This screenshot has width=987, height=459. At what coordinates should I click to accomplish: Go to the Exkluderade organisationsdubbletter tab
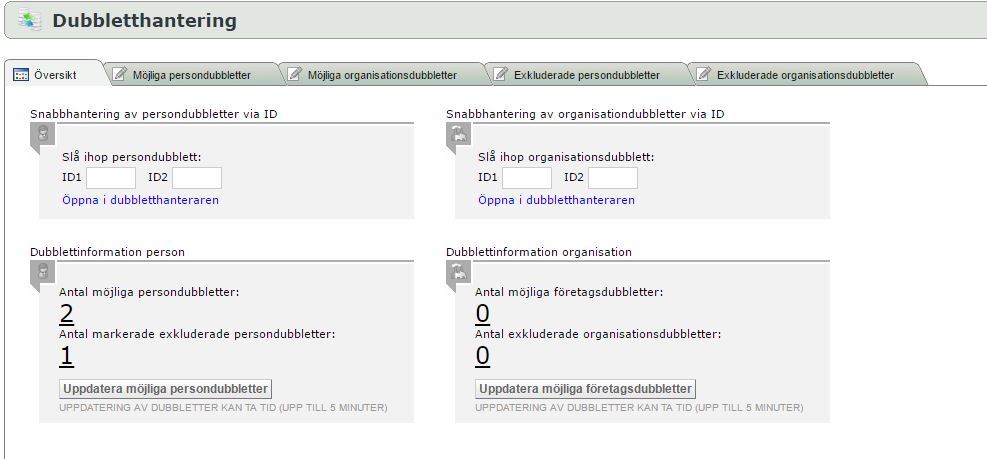(805, 75)
